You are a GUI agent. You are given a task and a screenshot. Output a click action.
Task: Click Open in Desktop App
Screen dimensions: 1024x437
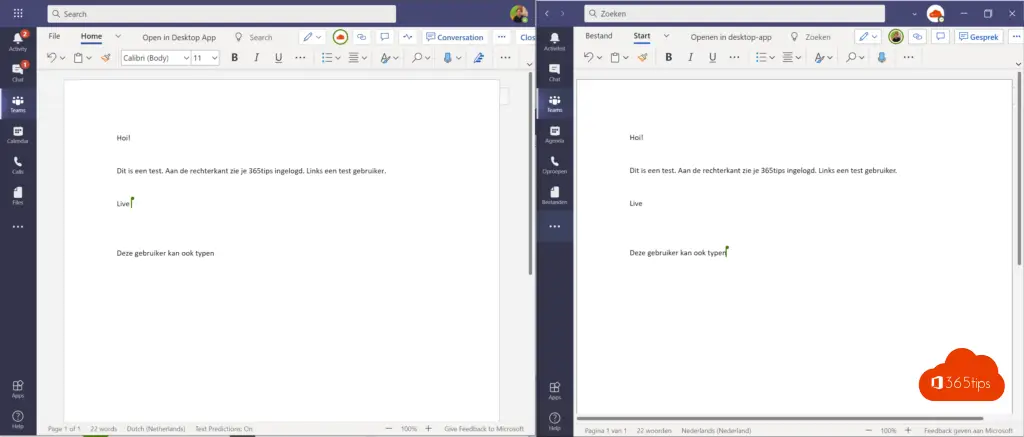pyautogui.click(x=179, y=37)
